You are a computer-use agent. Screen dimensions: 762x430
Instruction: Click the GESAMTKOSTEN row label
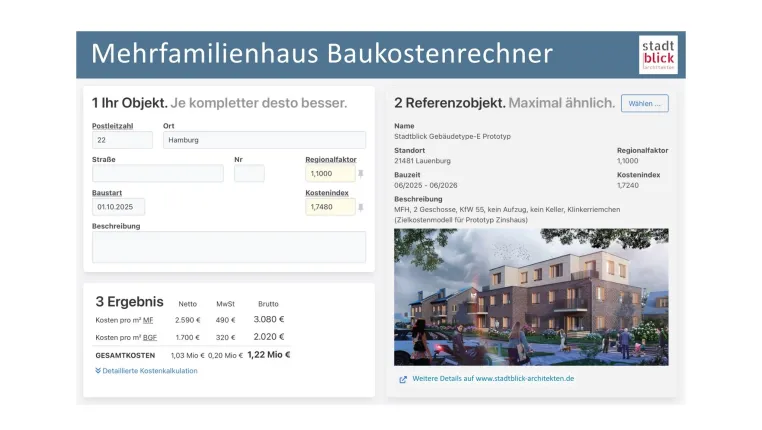125,356
